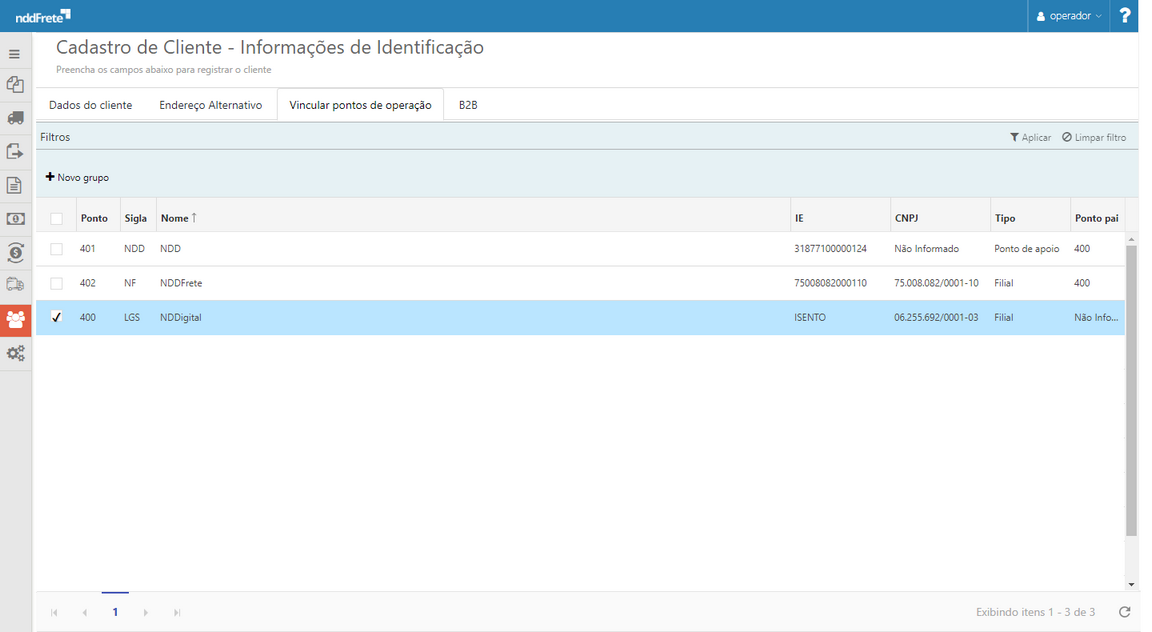Open the settings gears icon in the sidebar
Viewport: 1152px width, 632px height.
coord(15,352)
